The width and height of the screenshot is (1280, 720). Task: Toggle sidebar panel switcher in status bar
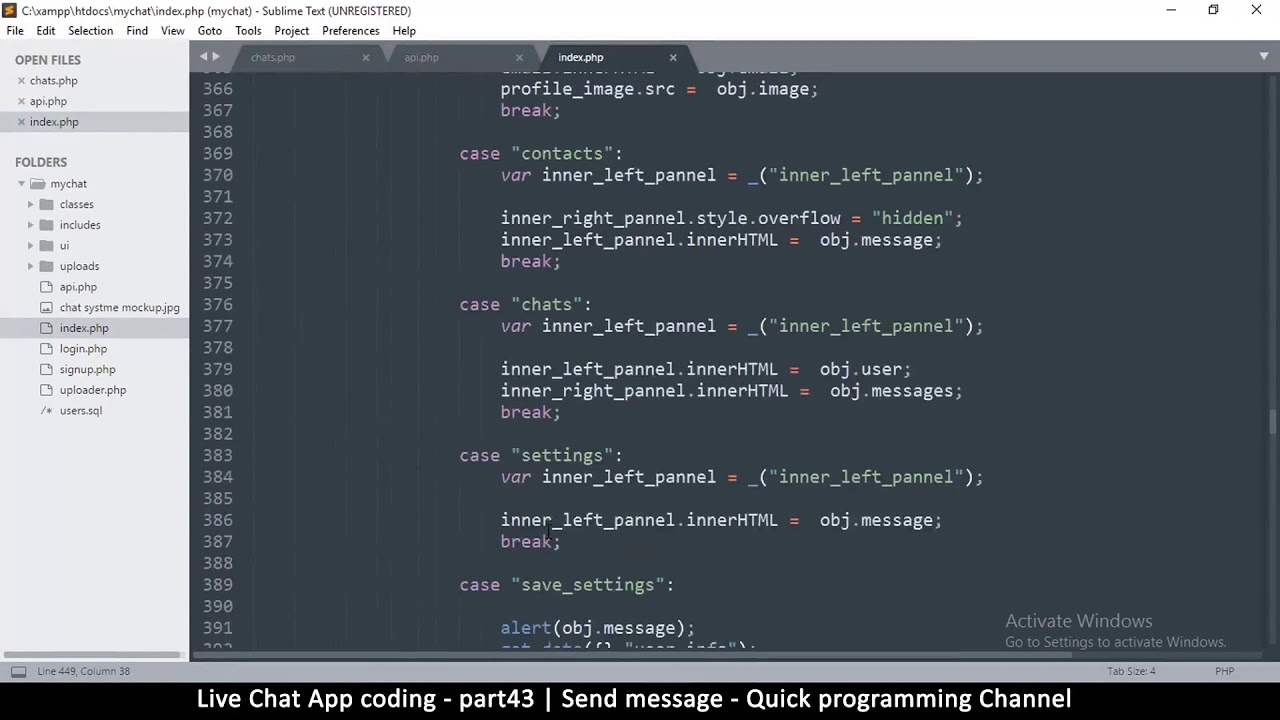[18, 671]
